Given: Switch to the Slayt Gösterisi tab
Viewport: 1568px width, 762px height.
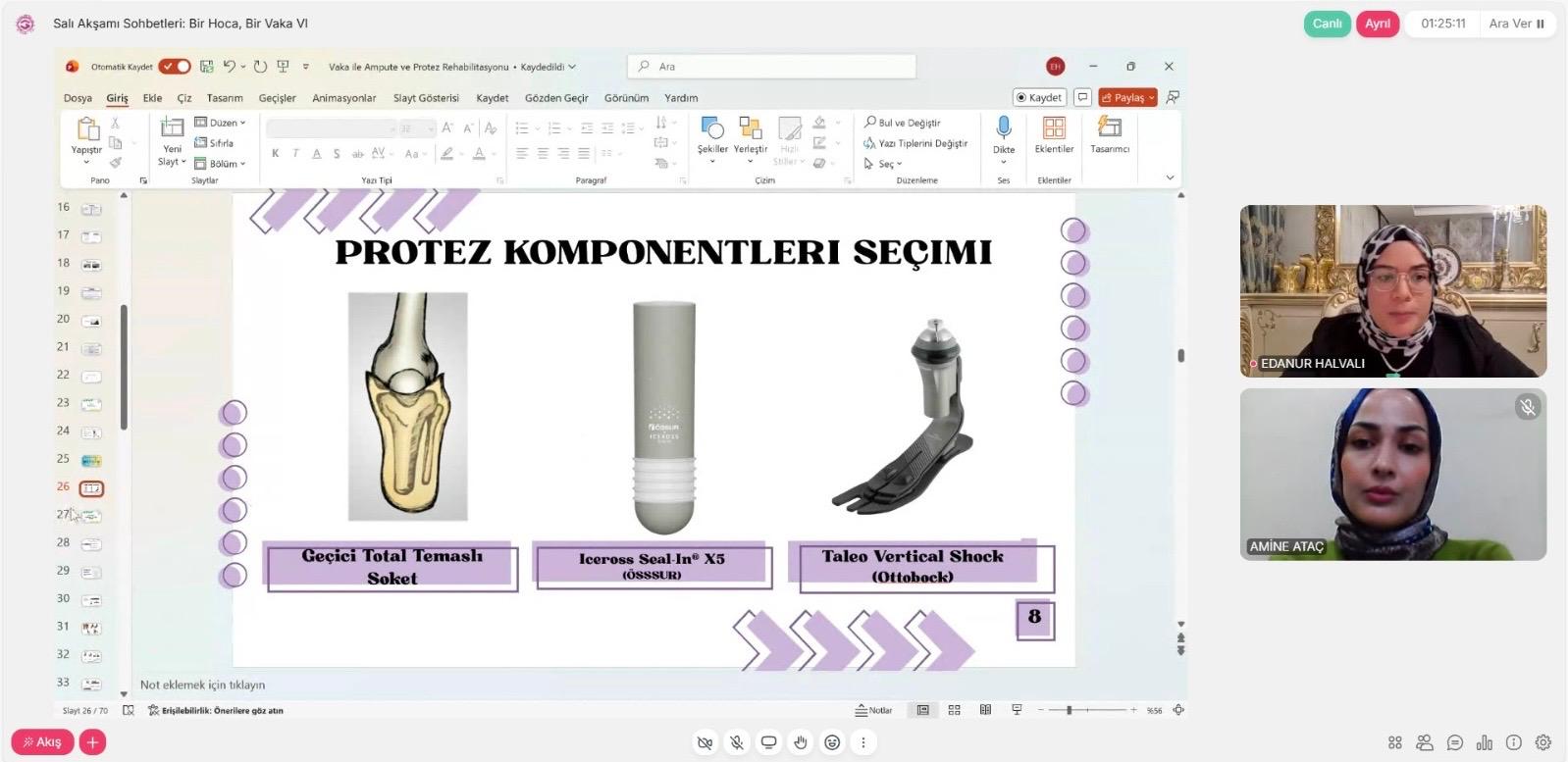Looking at the screenshot, I should 426,98.
